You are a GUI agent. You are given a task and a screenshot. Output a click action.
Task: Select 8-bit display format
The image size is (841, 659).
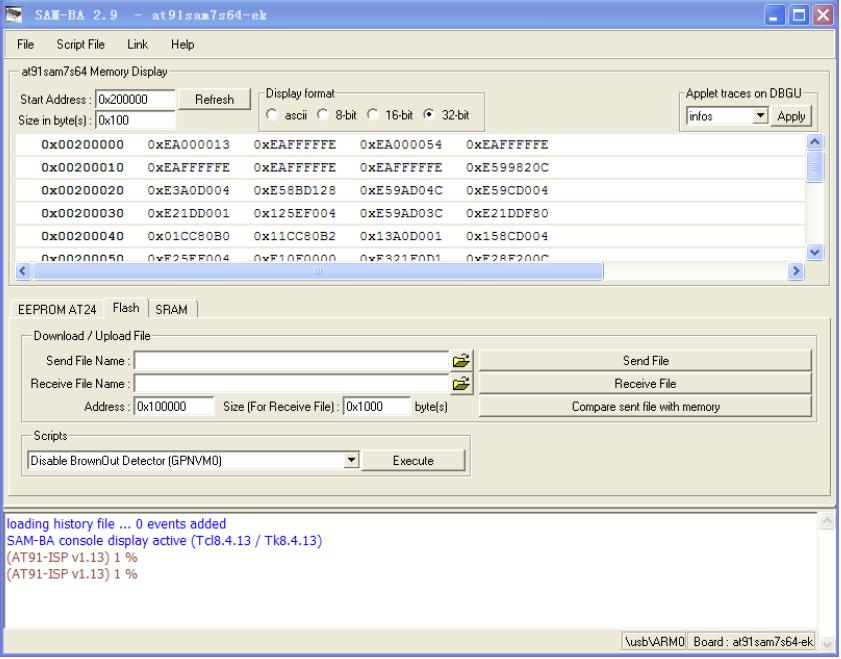tap(322, 115)
